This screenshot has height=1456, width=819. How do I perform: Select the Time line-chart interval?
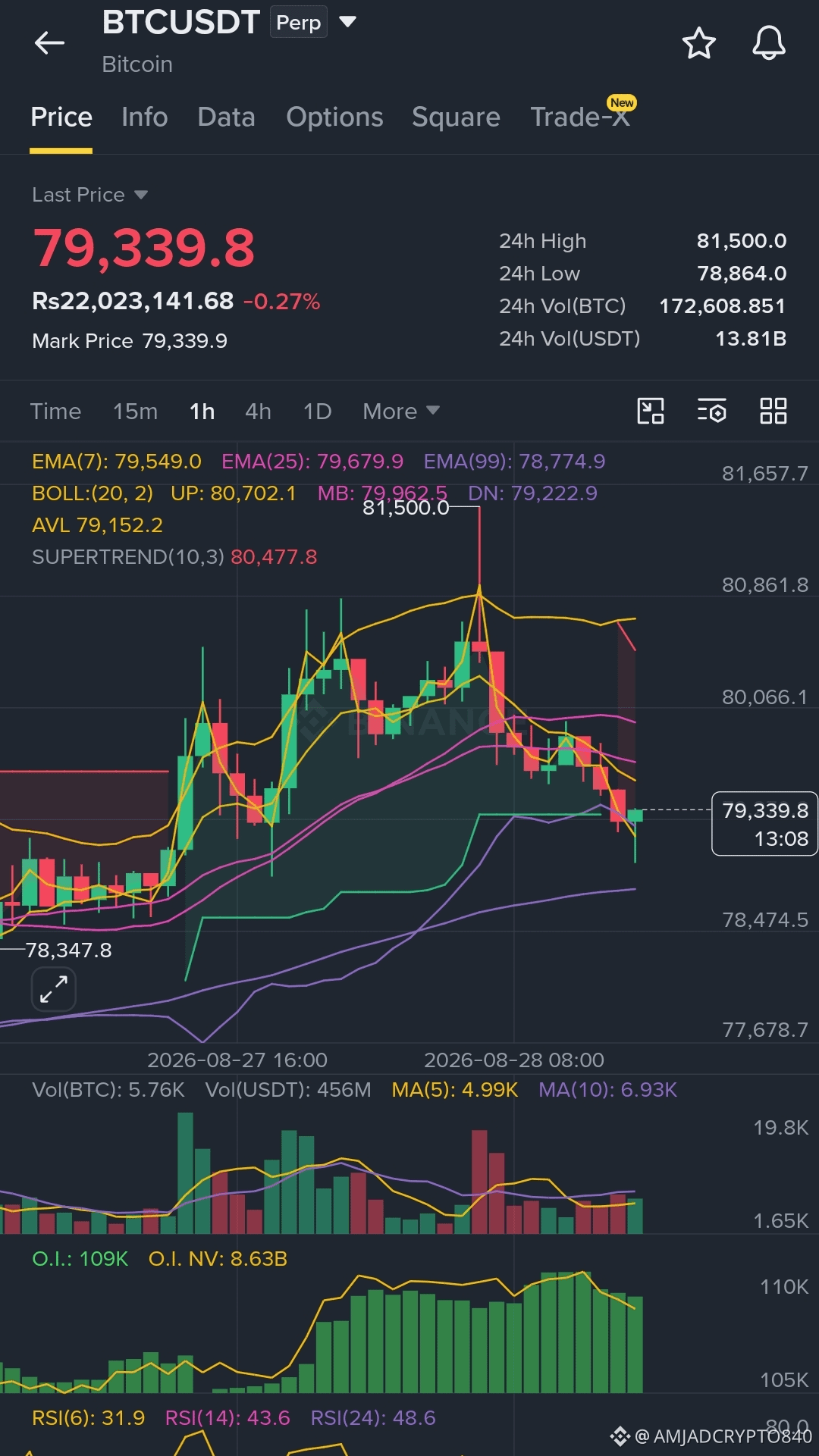point(55,412)
